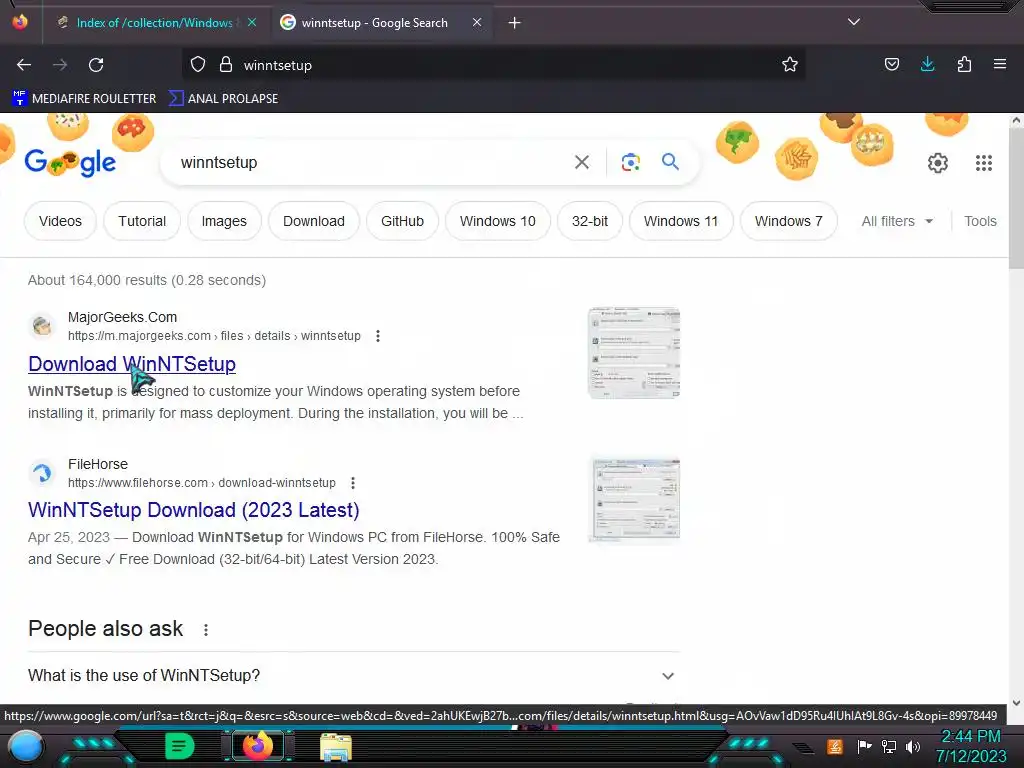Open WinNTSetup Download (2023 Latest) link
Screen dimensions: 1024x768
(x=193, y=510)
